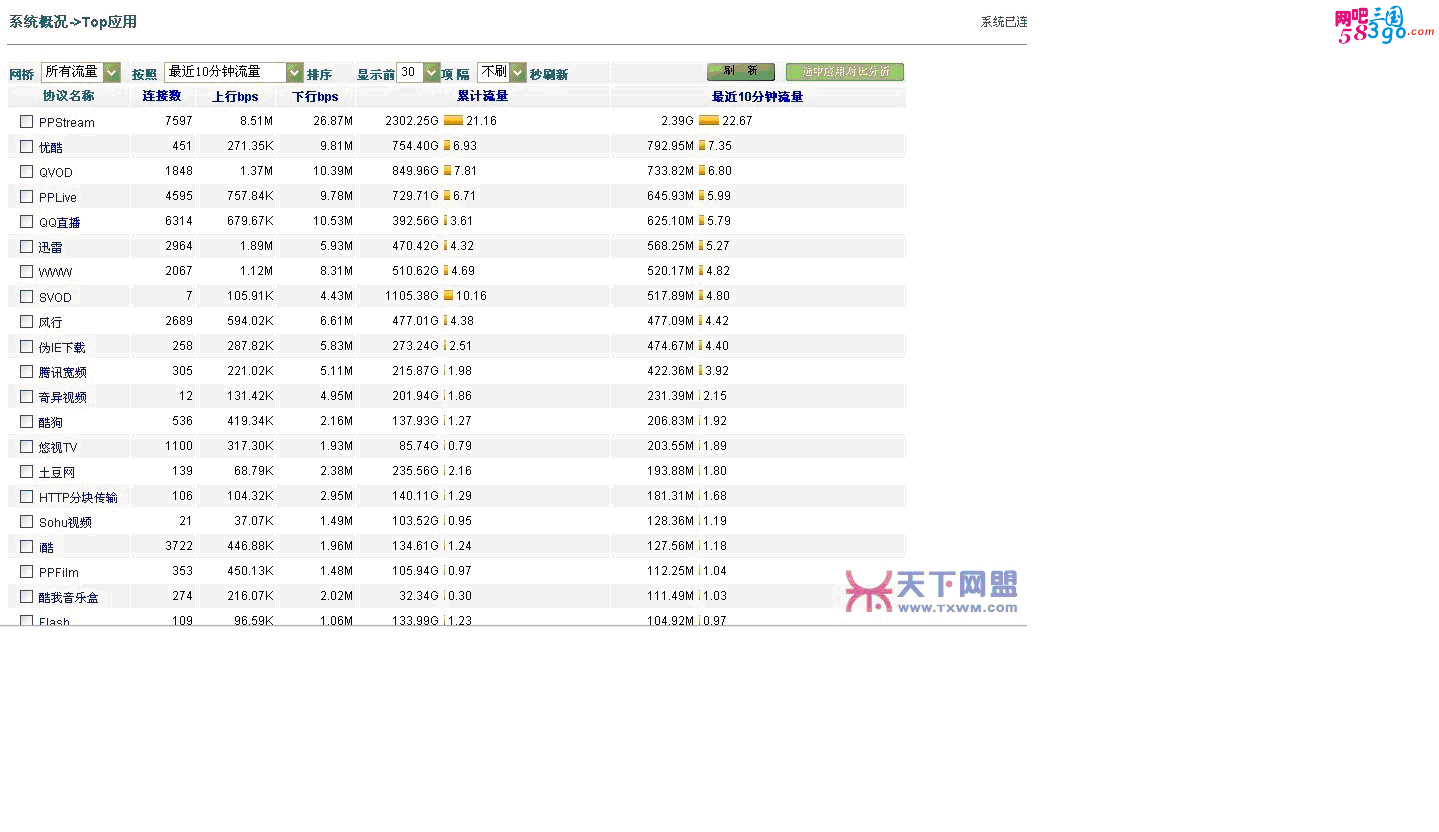The width and height of the screenshot is (1439, 832).
Task: Open the 最近10分钟流量 sort dropdown
Action: coord(233,72)
